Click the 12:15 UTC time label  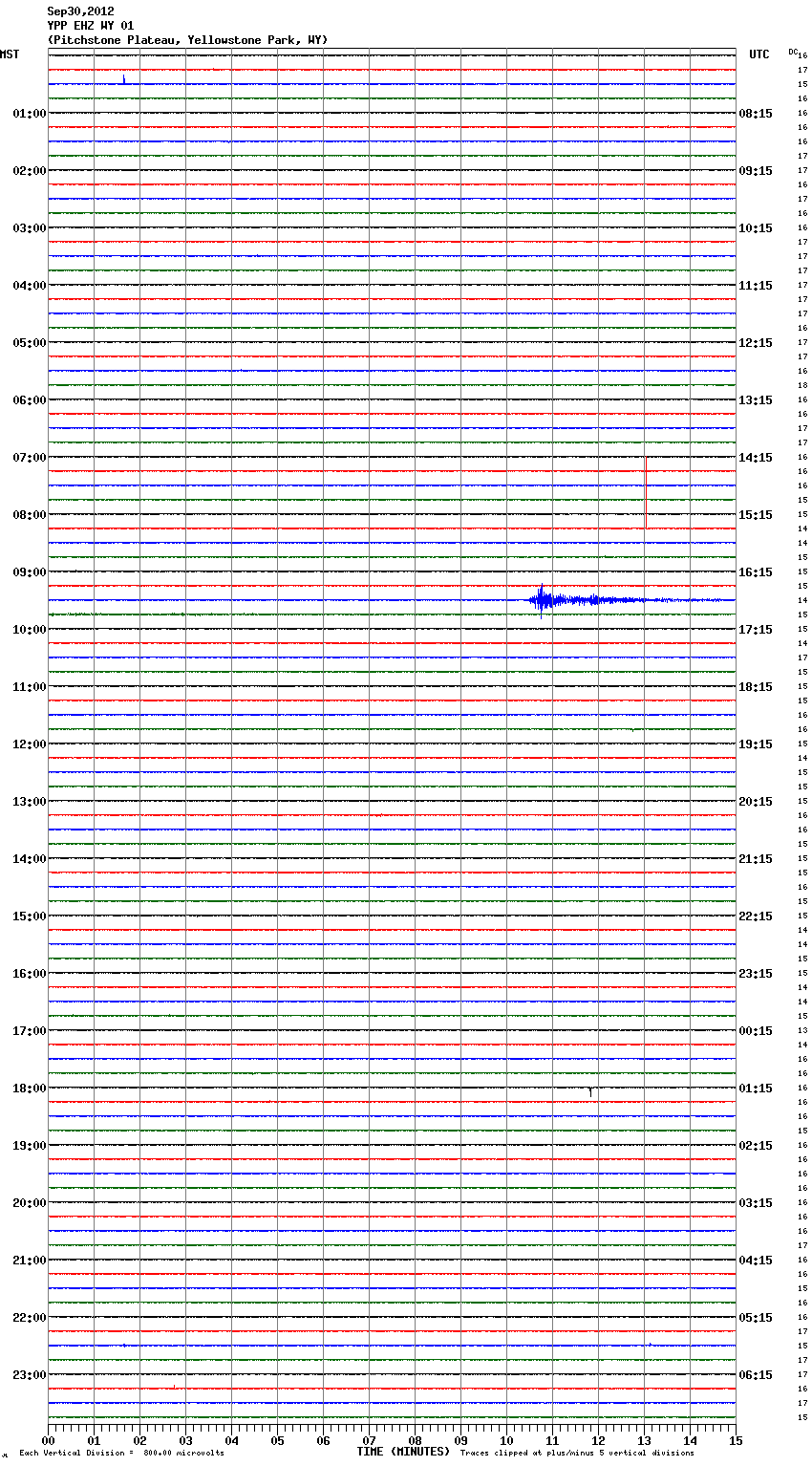[756, 343]
